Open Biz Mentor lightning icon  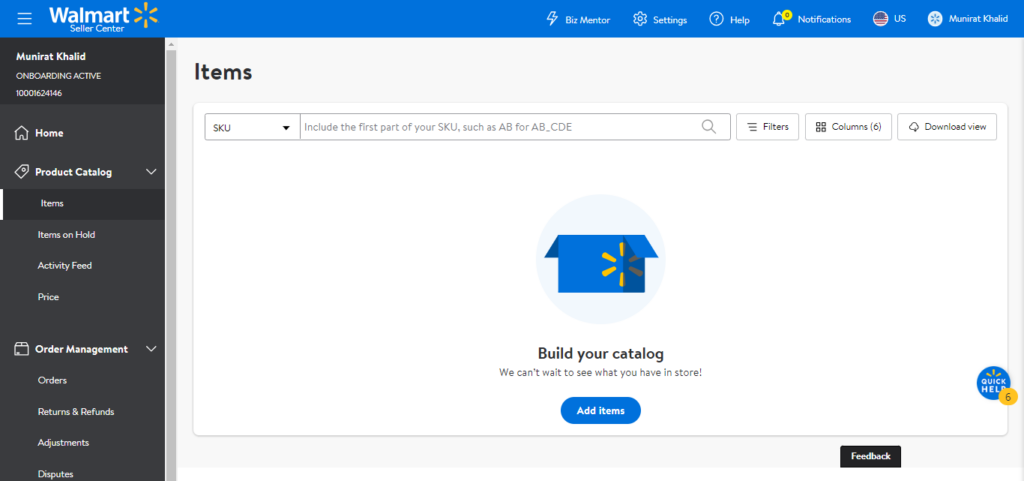(x=552, y=19)
